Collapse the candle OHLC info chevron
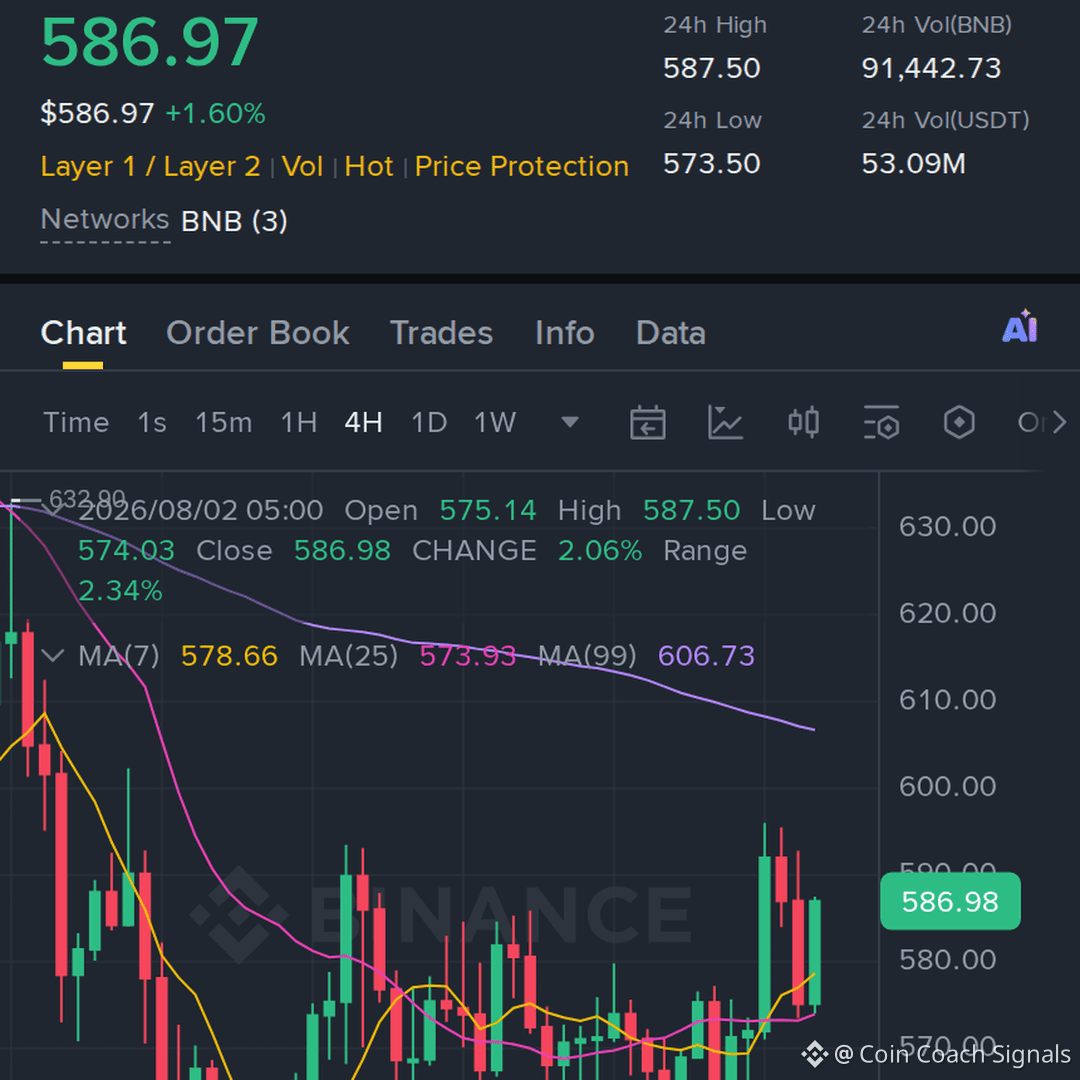The width and height of the screenshot is (1080, 1080). (53, 508)
